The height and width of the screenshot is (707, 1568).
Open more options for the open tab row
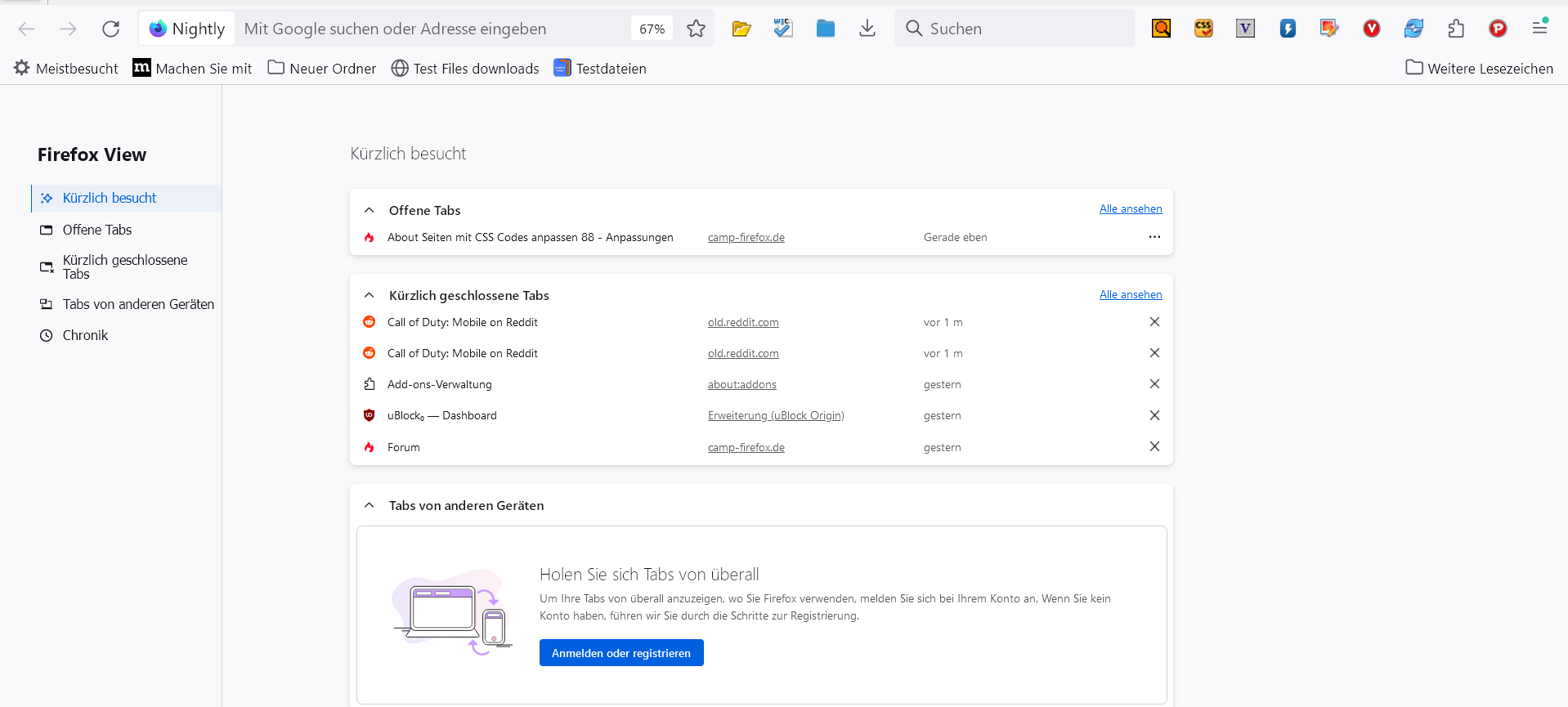pos(1154,237)
